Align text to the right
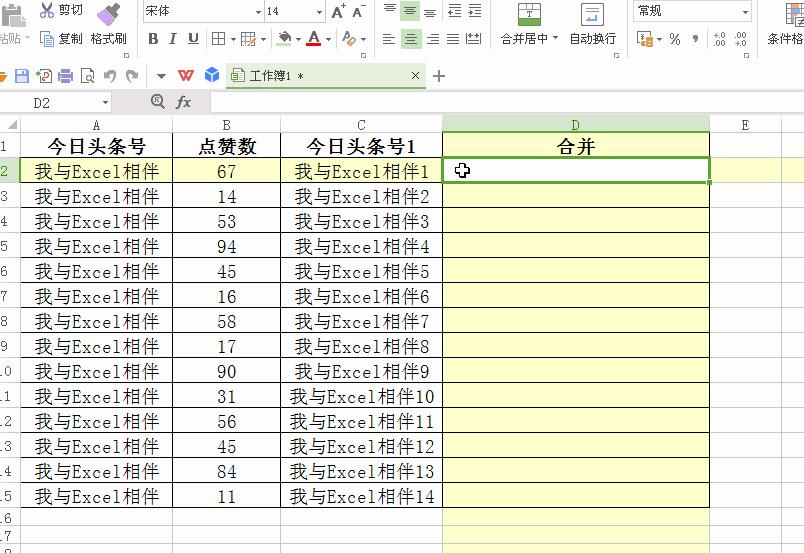Viewport: 804px width, 553px height. pyautogui.click(x=433, y=38)
